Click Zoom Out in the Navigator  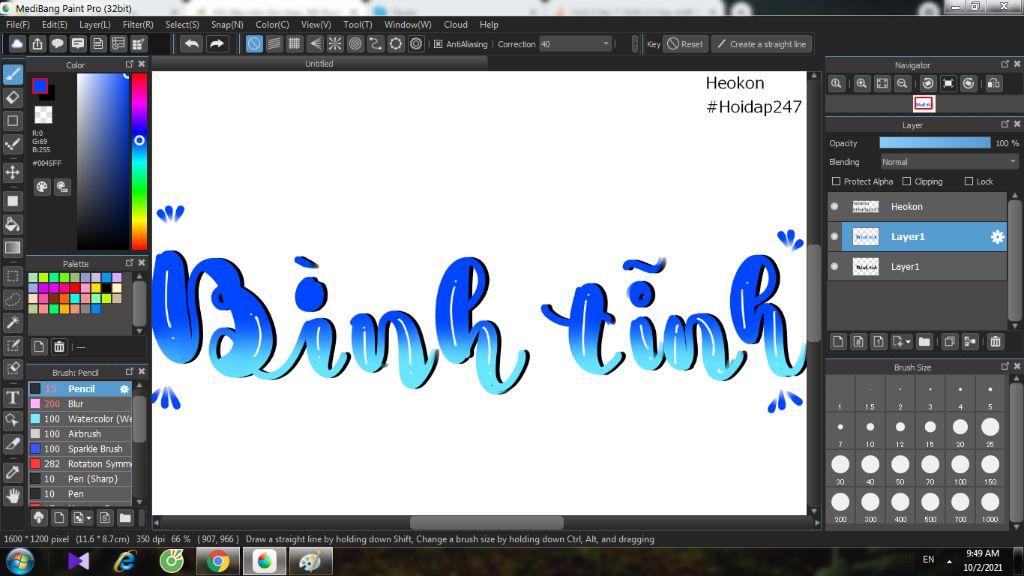pos(902,84)
